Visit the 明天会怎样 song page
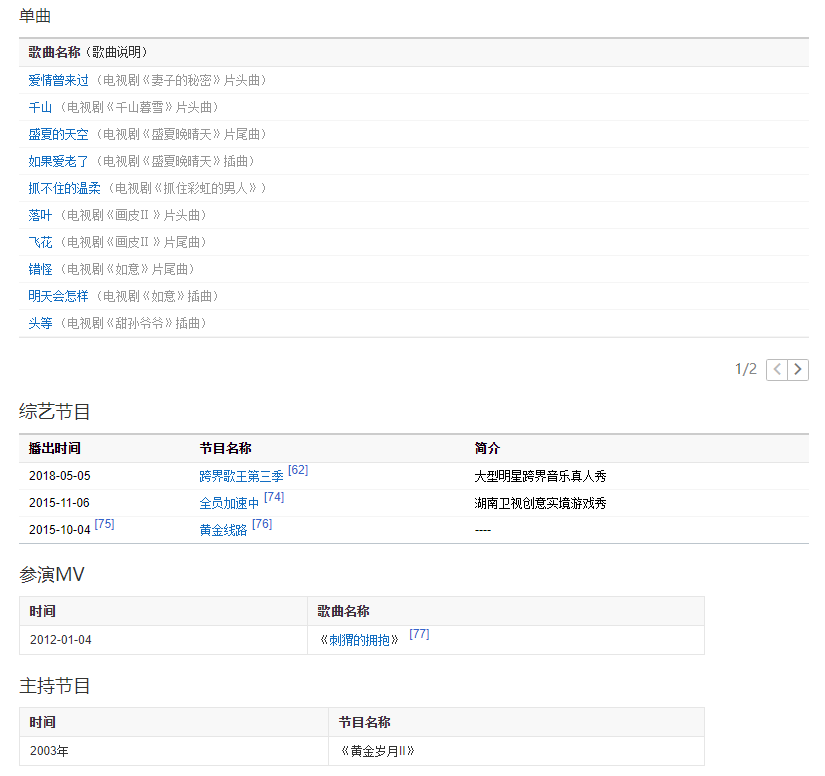This screenshot has width=825, height=776. 58,296
